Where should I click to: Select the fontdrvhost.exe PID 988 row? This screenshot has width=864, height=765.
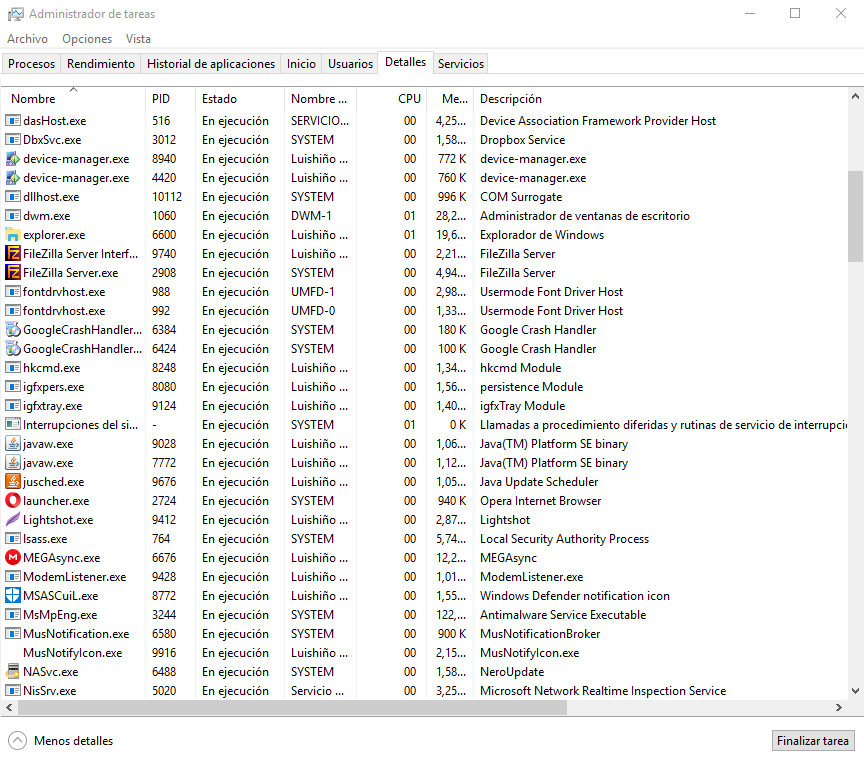pos(424,292)
